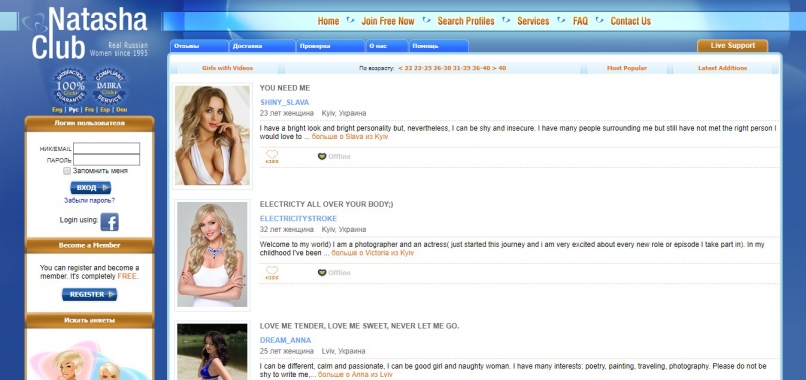
Task: Read больше о Anna из Lviv
Action: point(355,374)
